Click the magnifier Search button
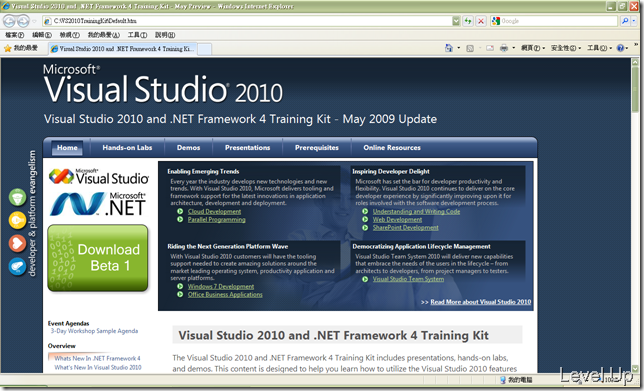Image resolution: width=644 pixels, height=391 pixels. (x=625, y=21)
